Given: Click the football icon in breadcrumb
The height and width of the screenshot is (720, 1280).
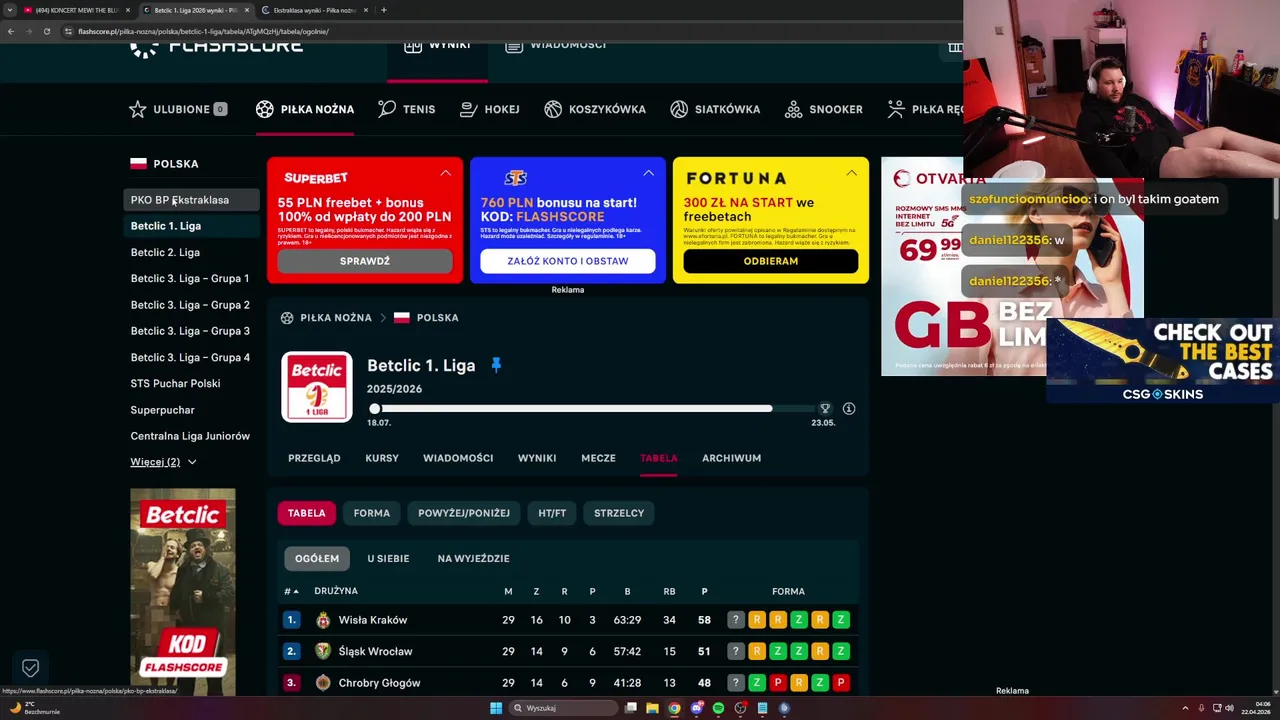Looking at the screenshot, I should point(287,318).
